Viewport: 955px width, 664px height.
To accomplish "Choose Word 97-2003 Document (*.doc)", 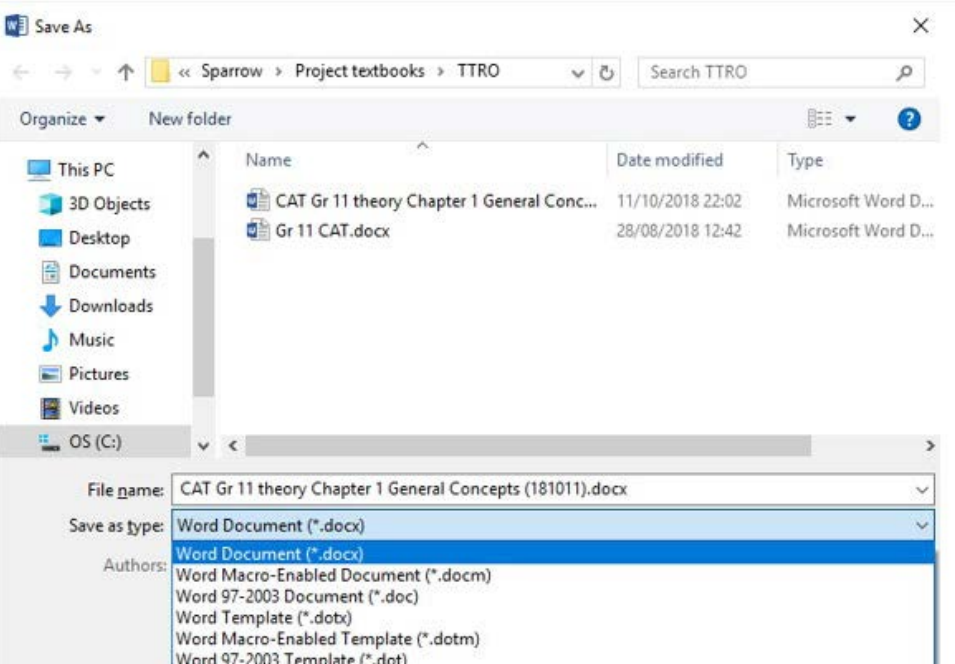I will click(x=553, y=596).
